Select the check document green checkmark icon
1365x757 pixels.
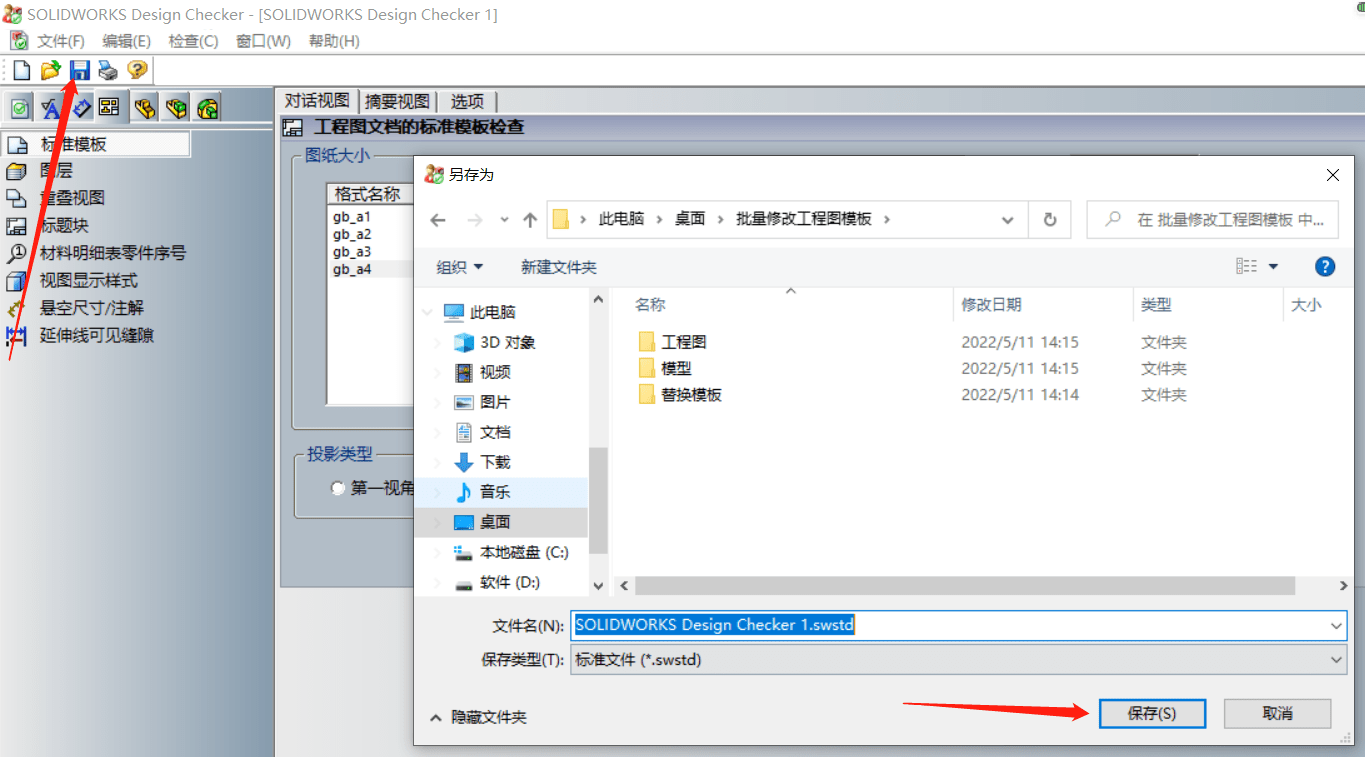pos(19,106)
